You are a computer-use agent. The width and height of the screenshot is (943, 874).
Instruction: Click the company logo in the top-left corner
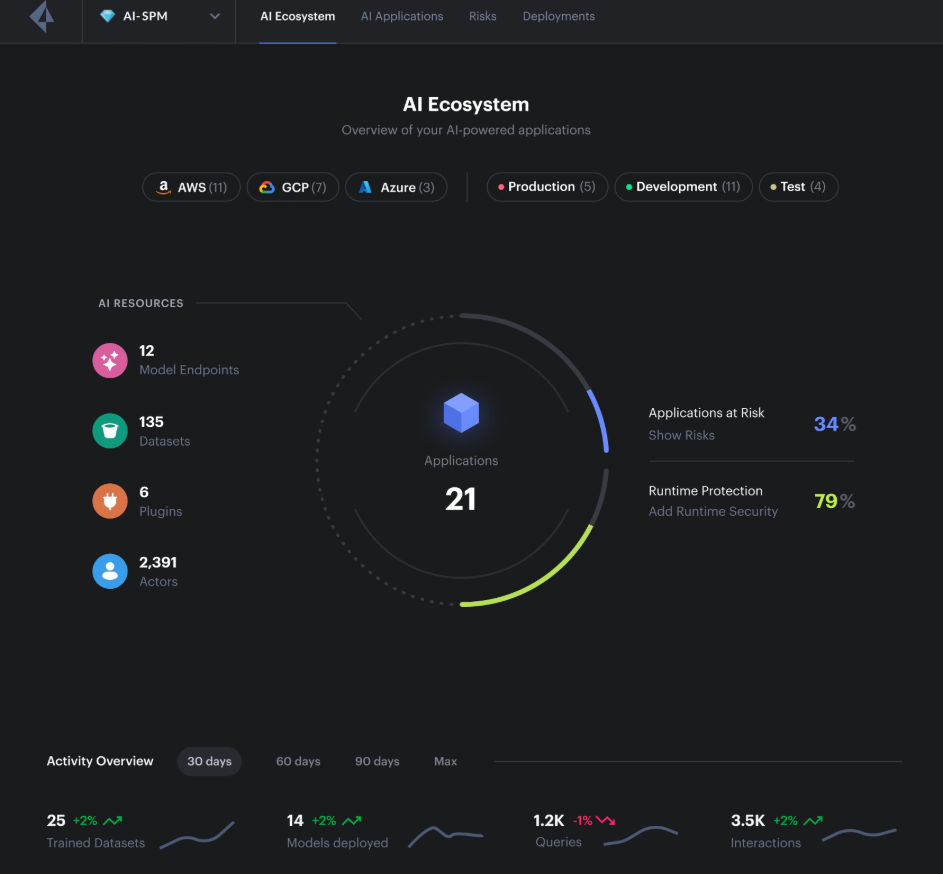coord(40,16)
